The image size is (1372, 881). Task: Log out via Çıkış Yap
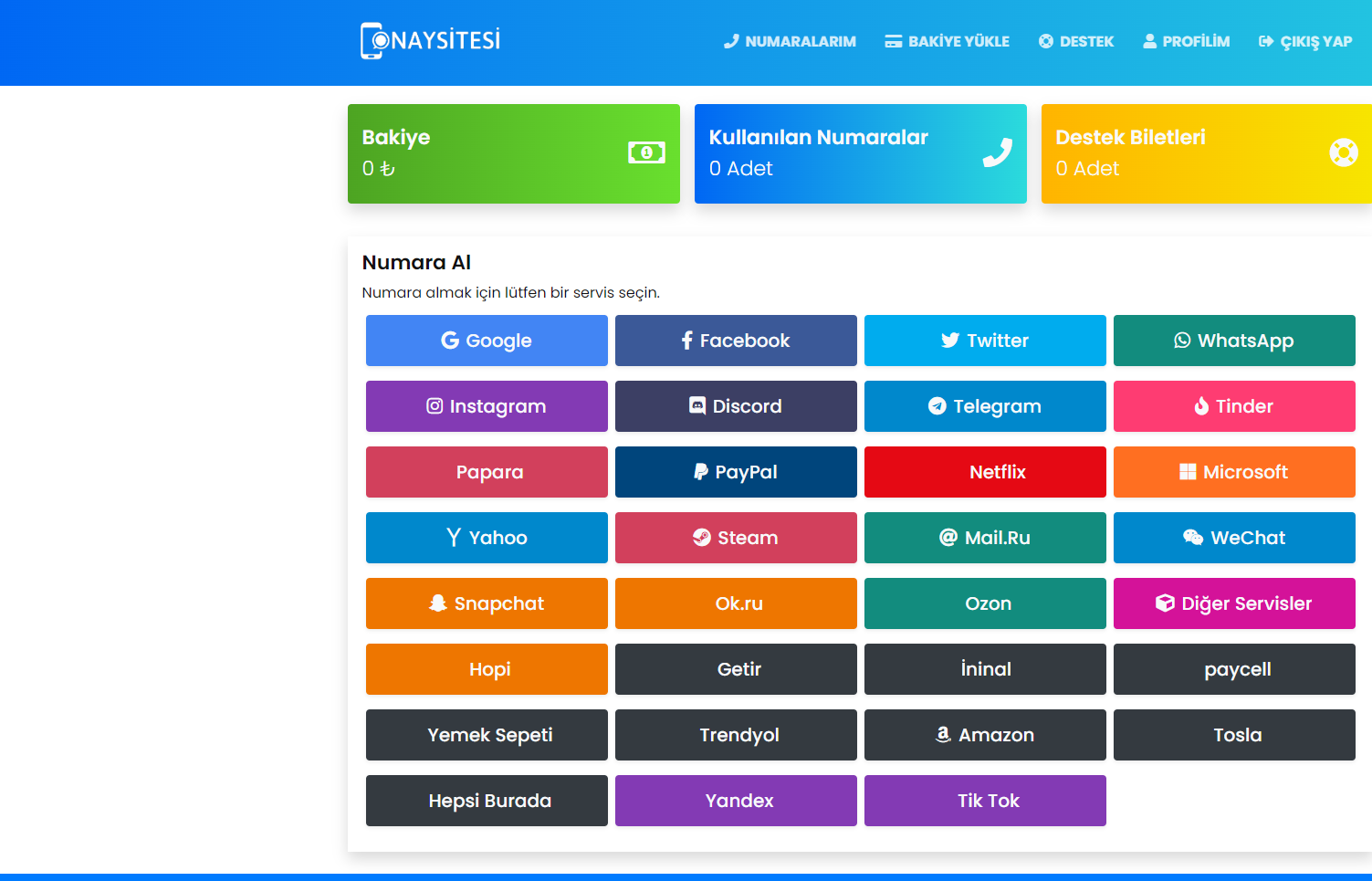point(1305,41)
